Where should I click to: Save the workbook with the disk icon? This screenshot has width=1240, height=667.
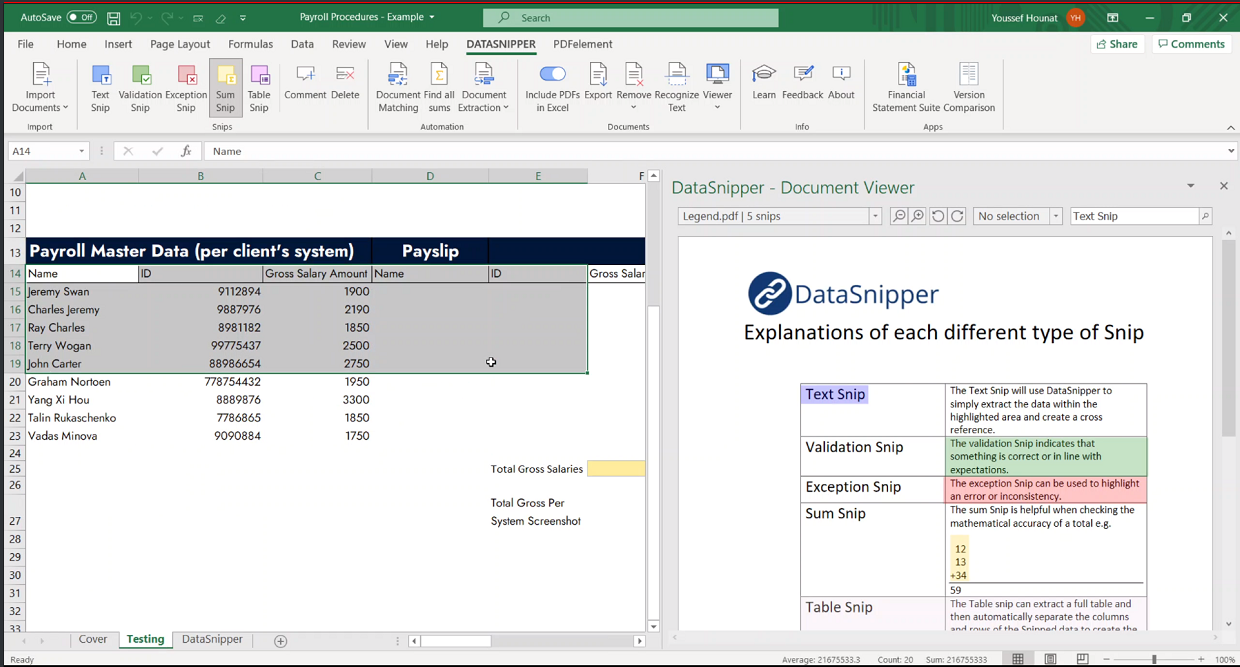coord(114,18)
